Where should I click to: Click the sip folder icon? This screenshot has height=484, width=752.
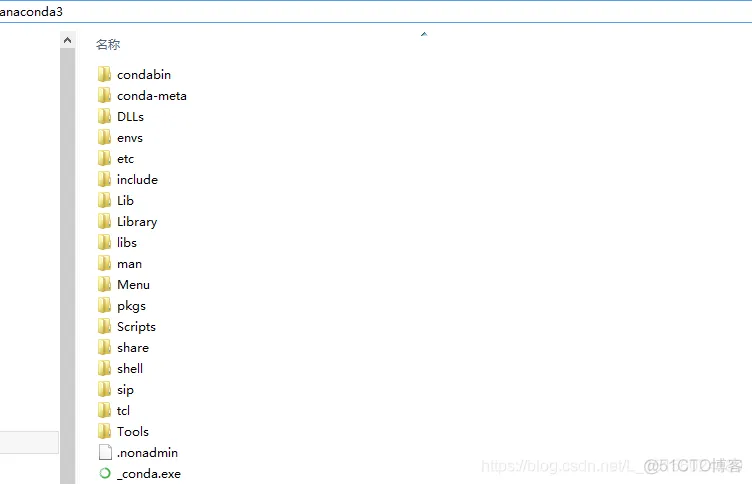104,390
